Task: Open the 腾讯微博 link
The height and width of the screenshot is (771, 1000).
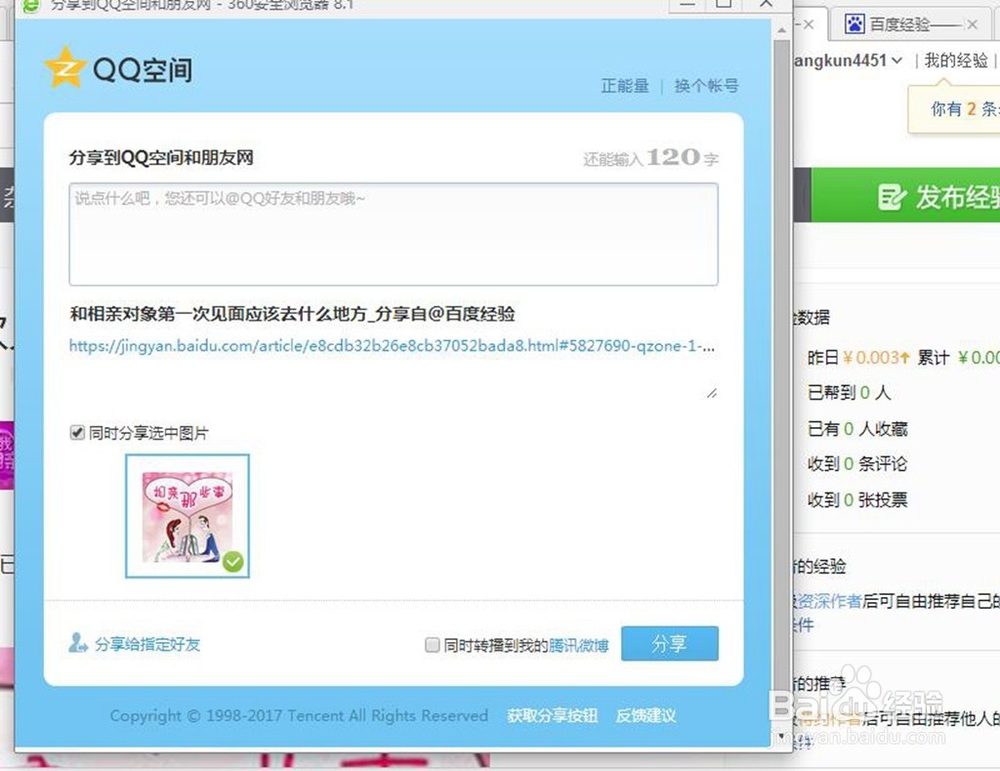Action: coord(578,645)
